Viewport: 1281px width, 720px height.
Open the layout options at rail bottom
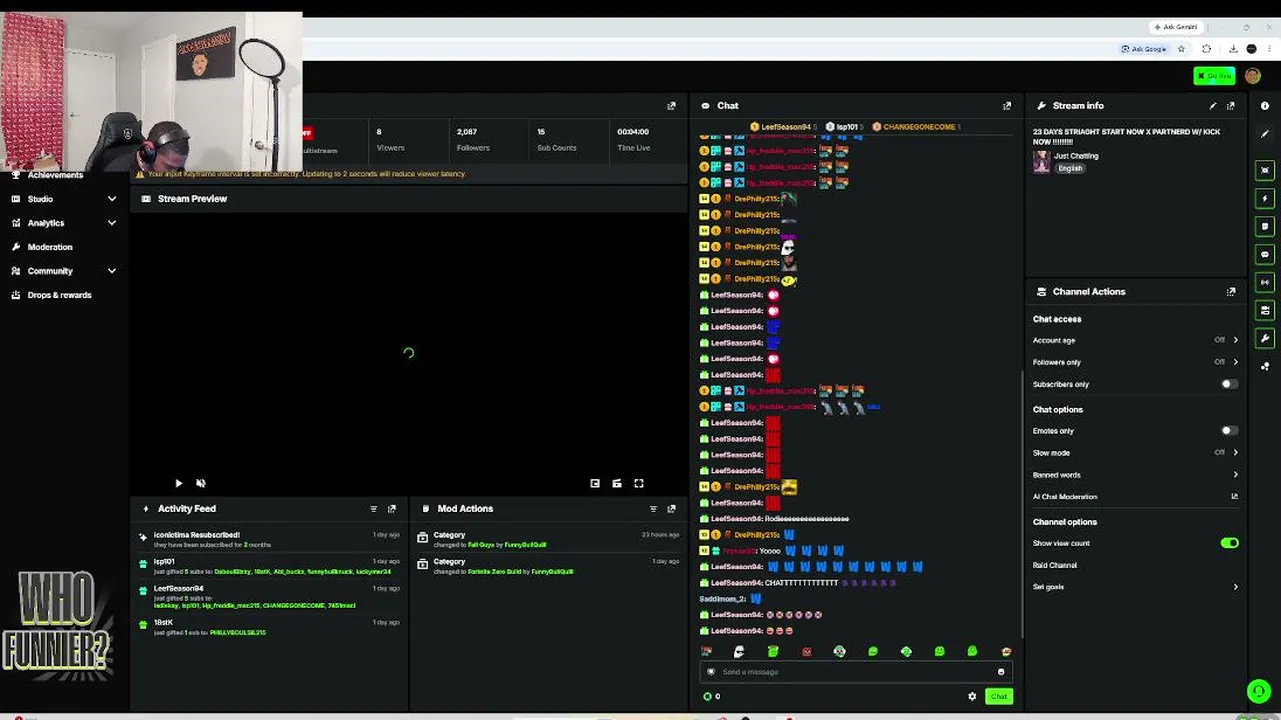(1265, 367)
